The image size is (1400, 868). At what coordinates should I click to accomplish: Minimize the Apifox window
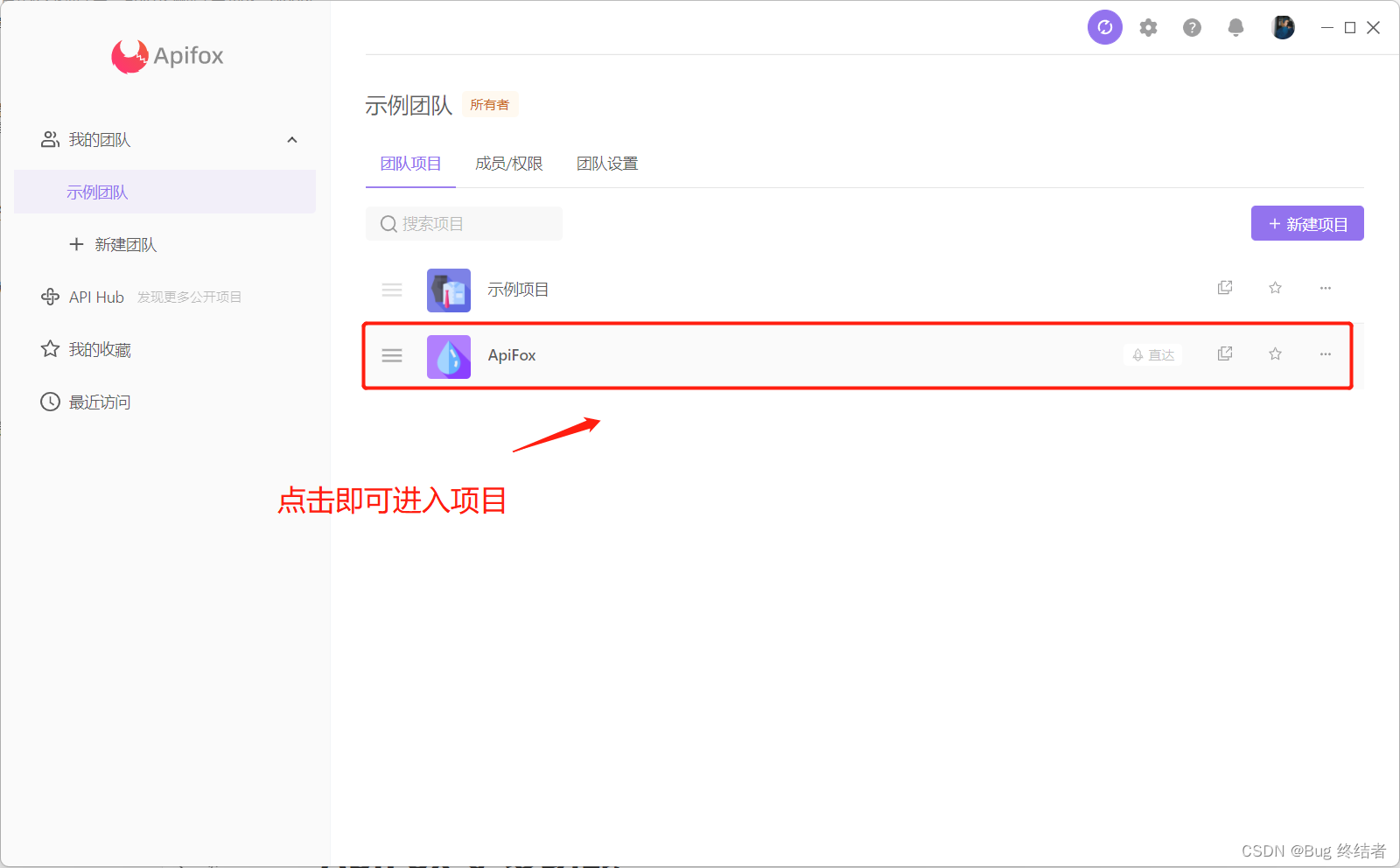(x=1327, y=28)
